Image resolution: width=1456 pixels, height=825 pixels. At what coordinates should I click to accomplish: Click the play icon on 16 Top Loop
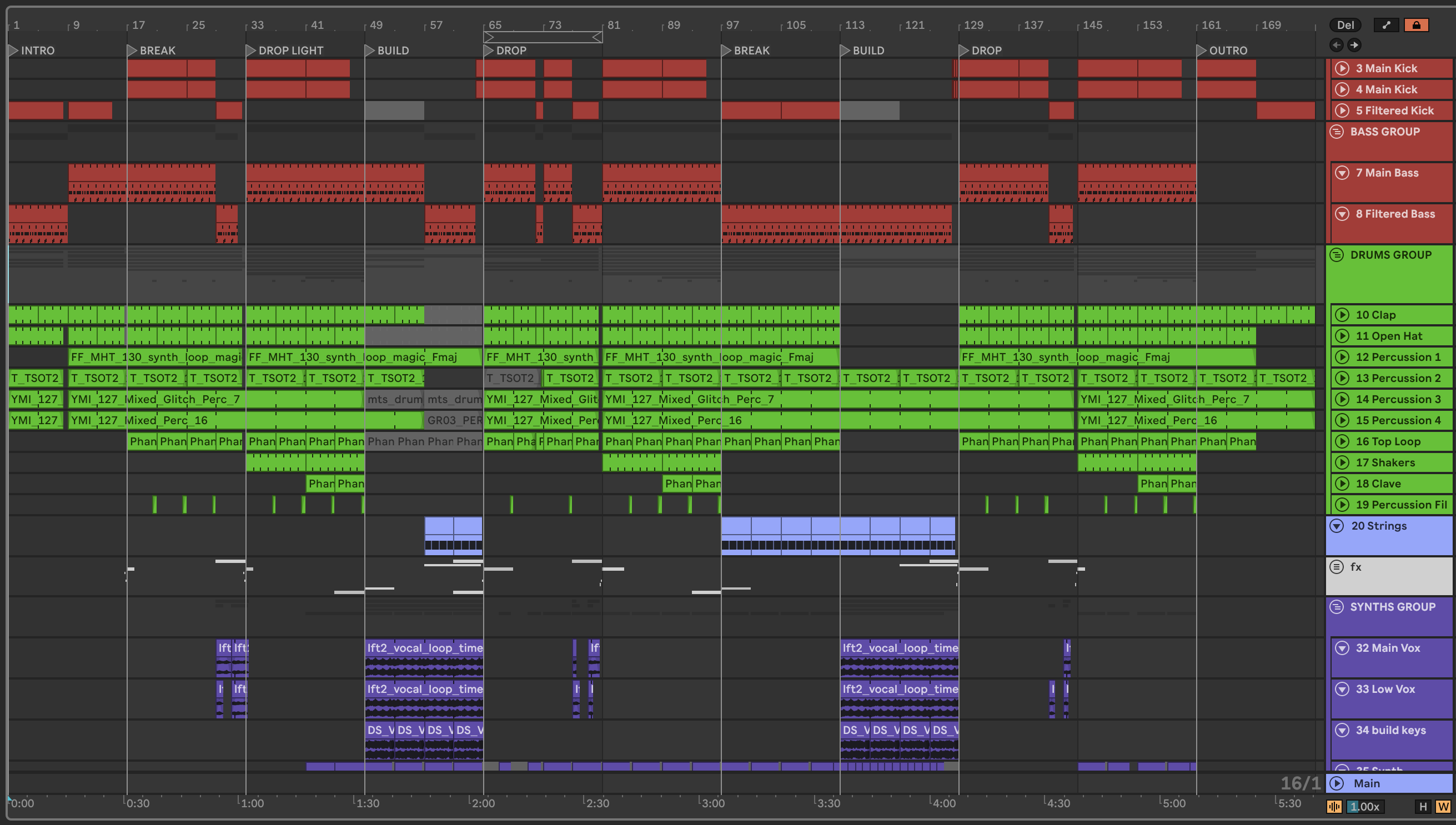pyautogui.click(x=1342, y=441)
